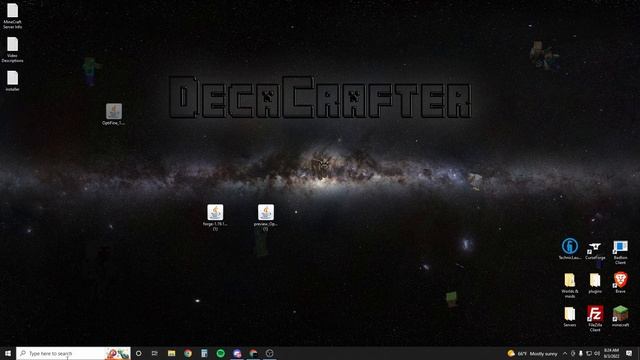The width and height of the screenshot is (640, 360).
Task: Open Google Chrome from the taskbar
Action: tap(188, 353)
